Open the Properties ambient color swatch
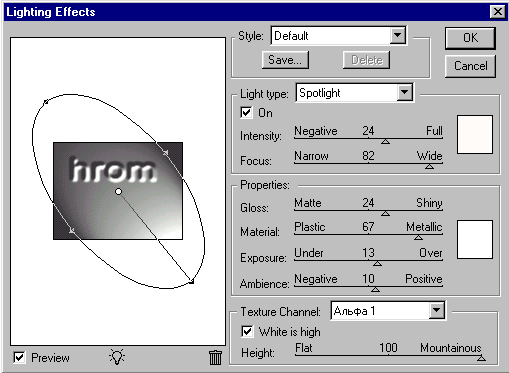The width and height of the screenshot is (509, 373). (475, 239)
